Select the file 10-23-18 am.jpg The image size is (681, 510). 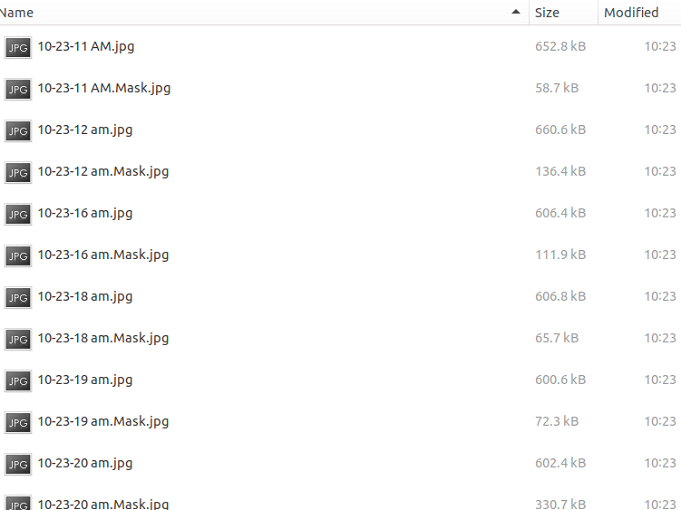tap(85, 297)
